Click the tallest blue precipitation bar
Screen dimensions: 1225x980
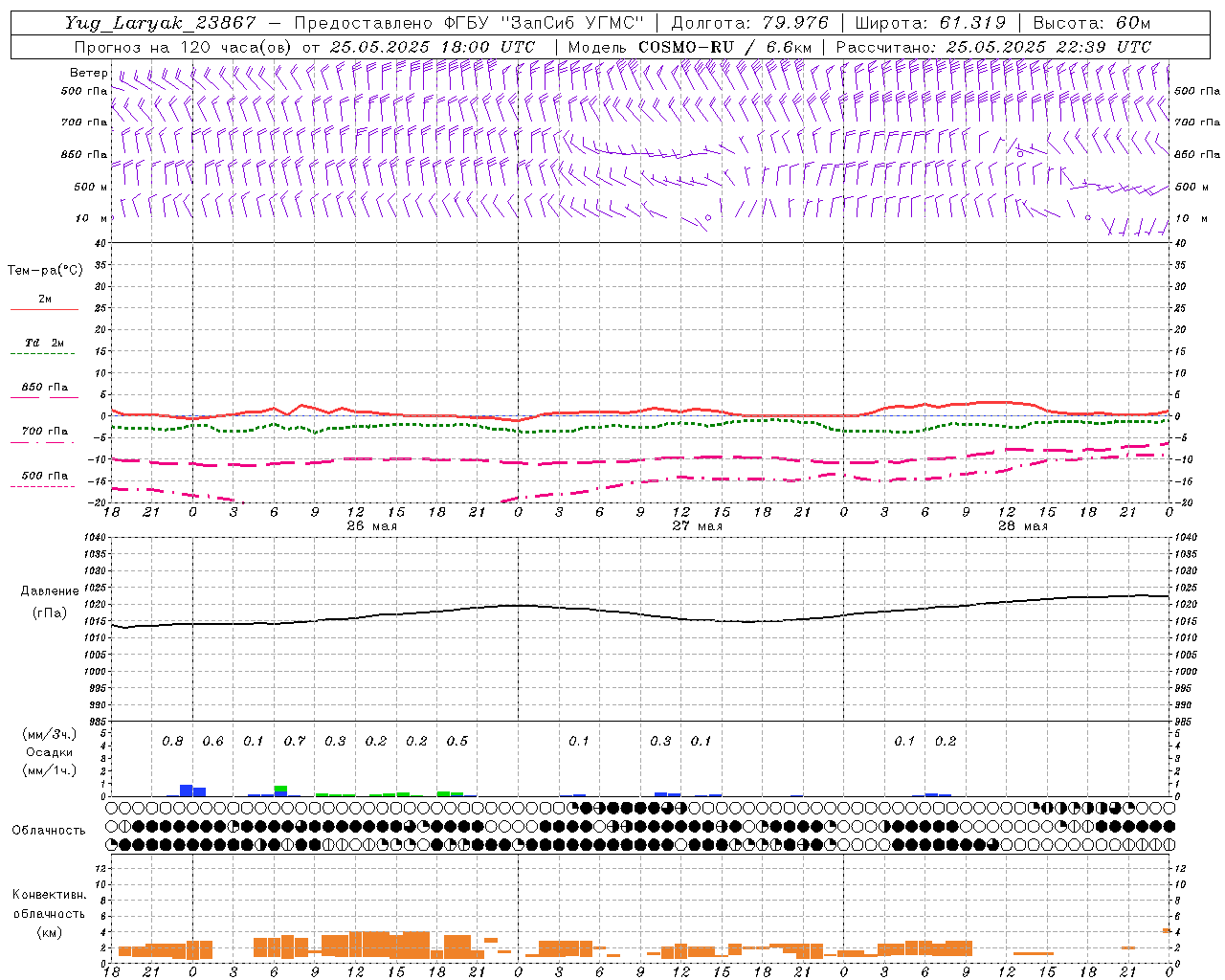[186, 791]
